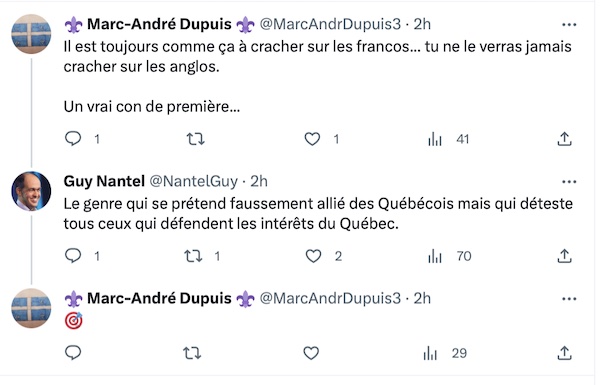600x385 pixels.
Task: Reply to first Marc-André Dupuis tweet
Action: 73,139
